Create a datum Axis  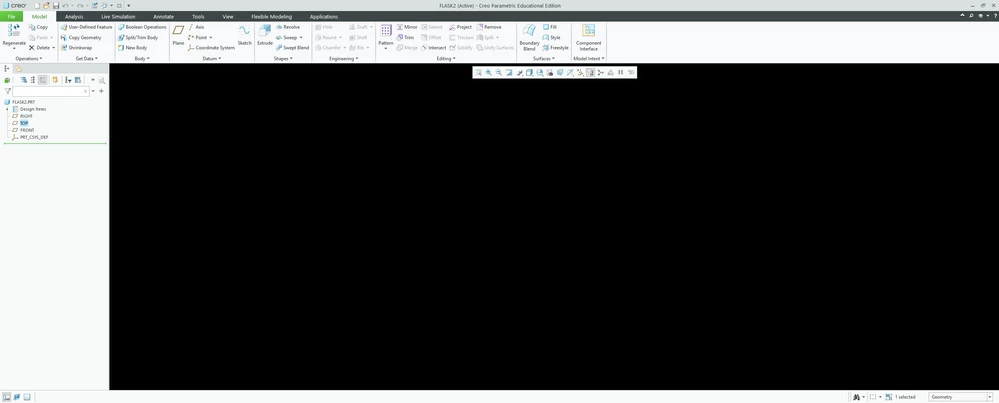click(196, 27)
